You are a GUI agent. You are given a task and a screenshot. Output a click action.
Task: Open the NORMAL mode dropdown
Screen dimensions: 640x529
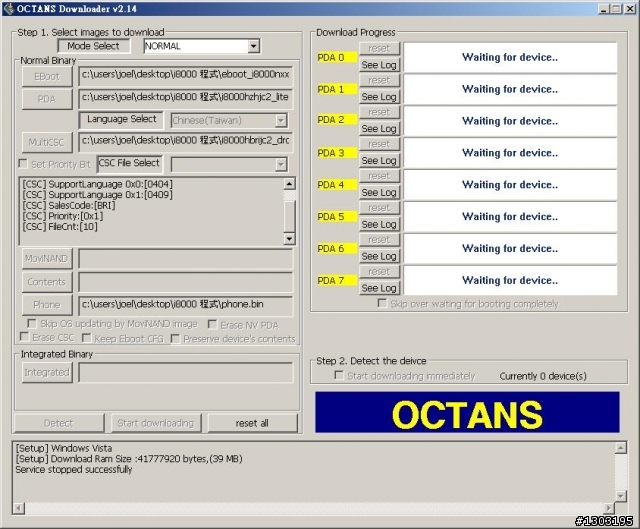click(253, 46)
